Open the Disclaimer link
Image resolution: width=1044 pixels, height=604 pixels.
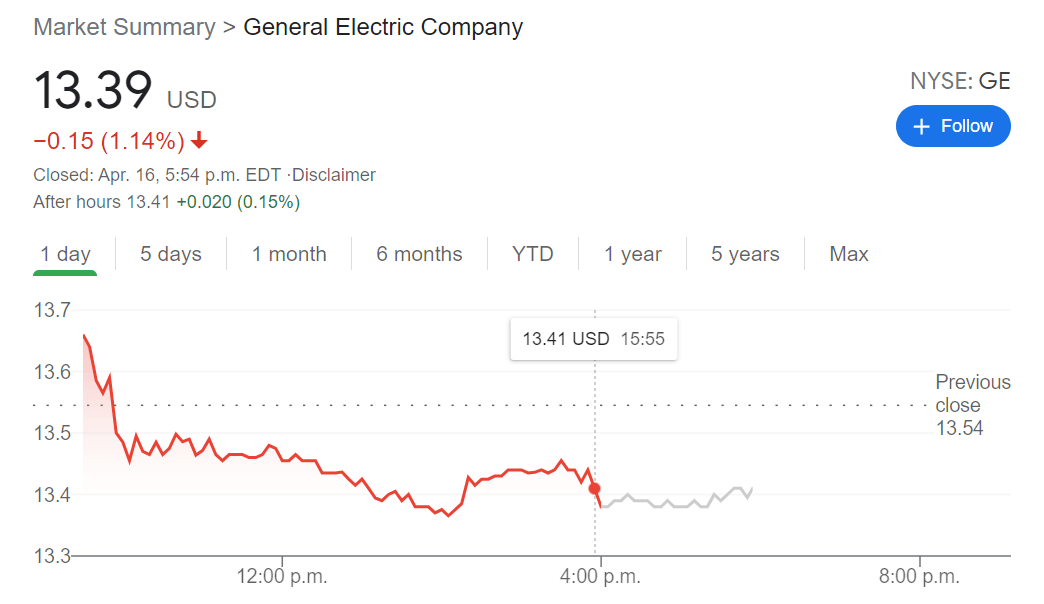334,175
